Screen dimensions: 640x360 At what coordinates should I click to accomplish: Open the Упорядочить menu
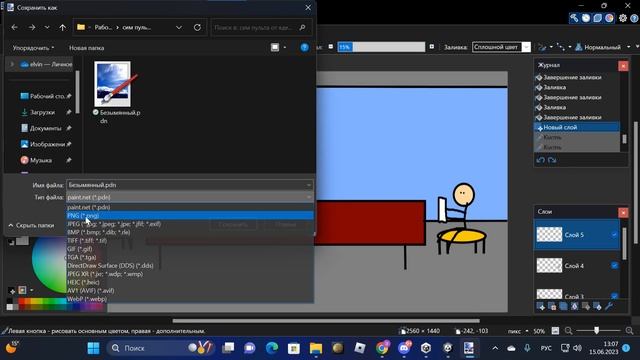click(33, 48)
